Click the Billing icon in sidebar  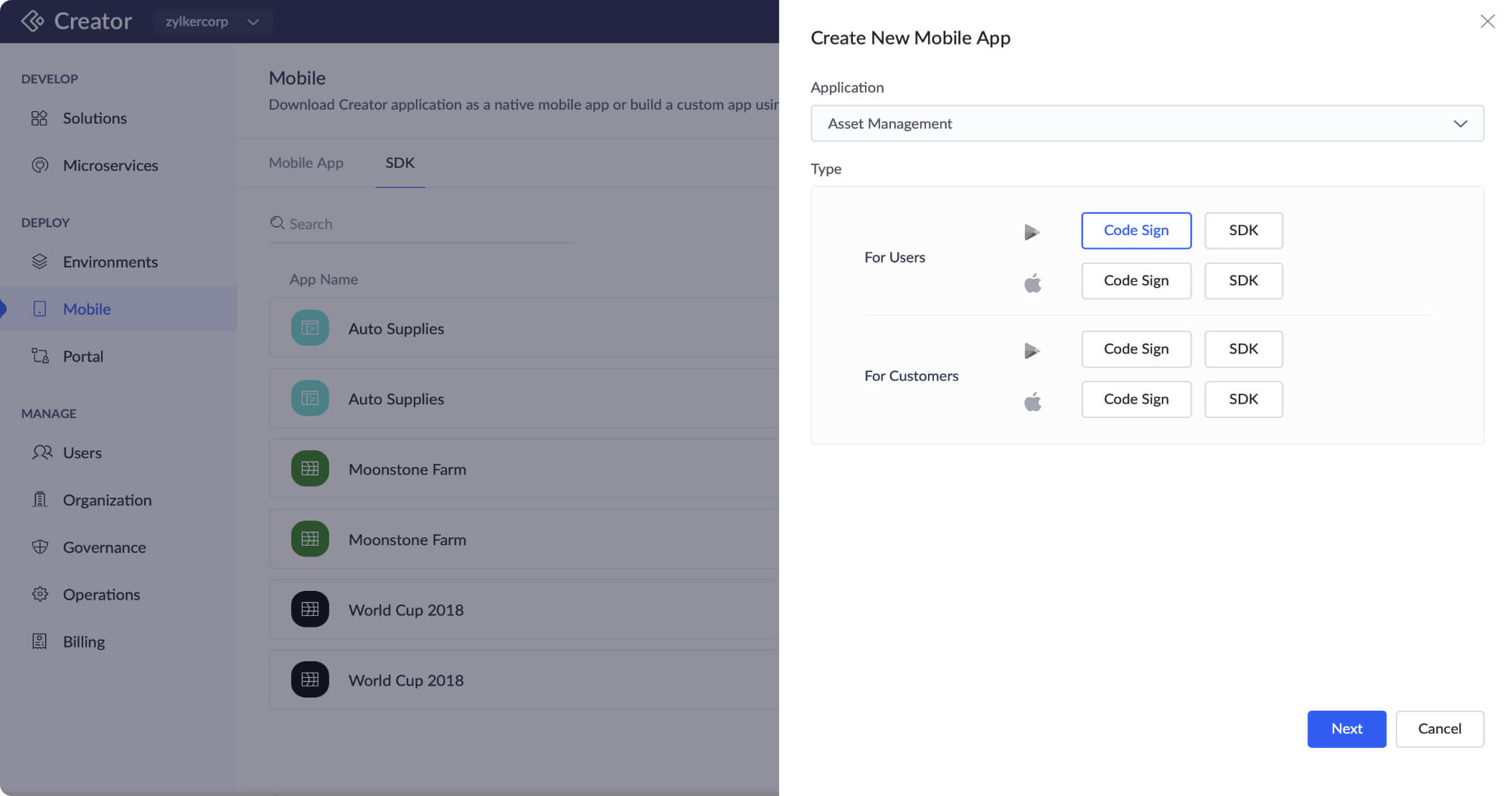(x=39, y=642)
